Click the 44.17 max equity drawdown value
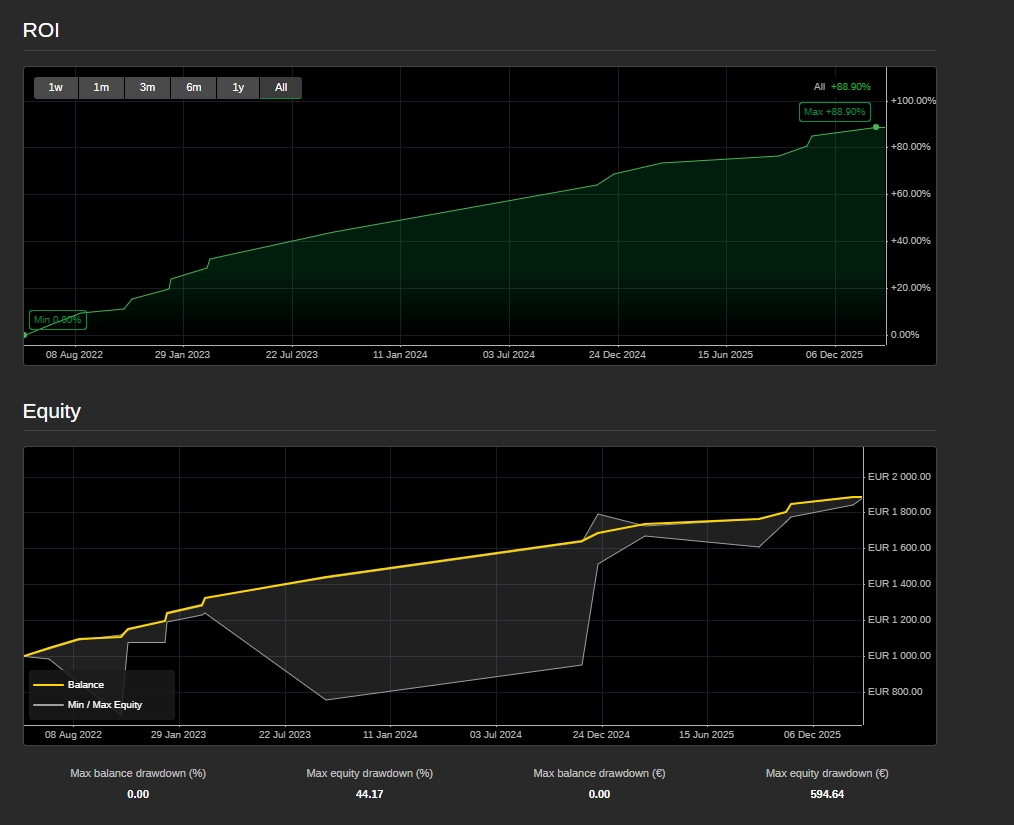This screenshot has width=1014, height=825. coord(369,794)
